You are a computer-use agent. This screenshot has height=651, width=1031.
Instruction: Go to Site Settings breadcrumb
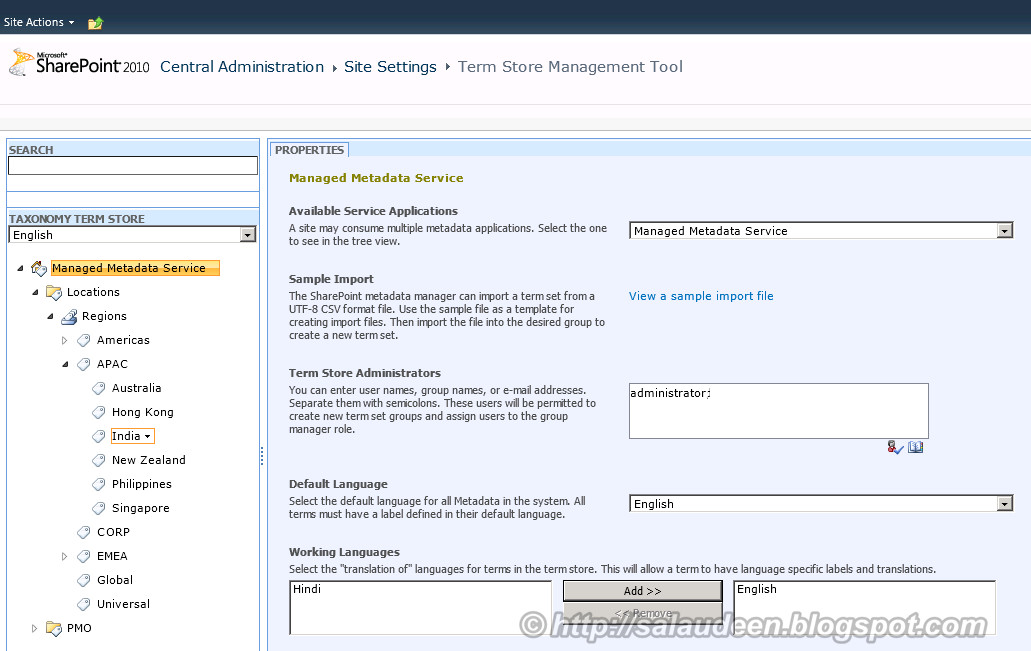click(390, 67)
